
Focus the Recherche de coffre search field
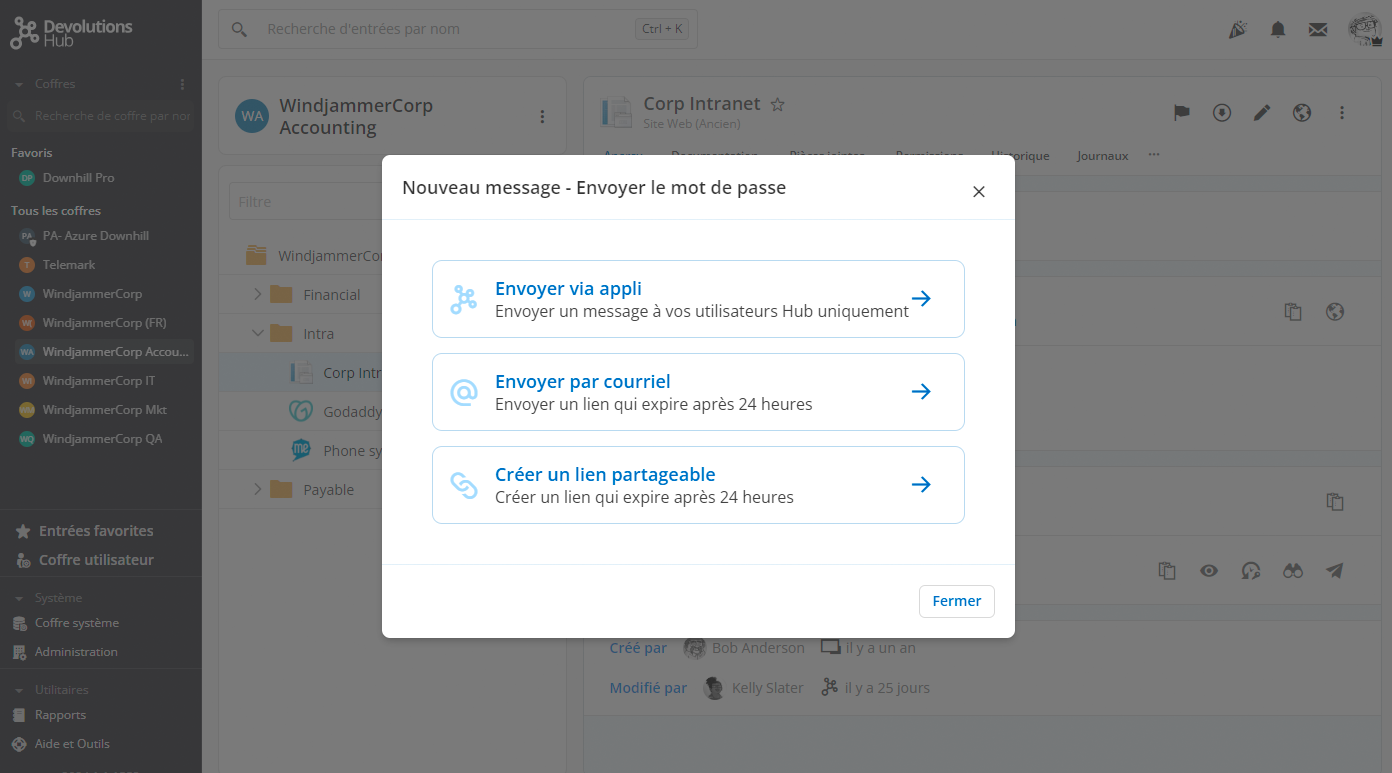100,116
